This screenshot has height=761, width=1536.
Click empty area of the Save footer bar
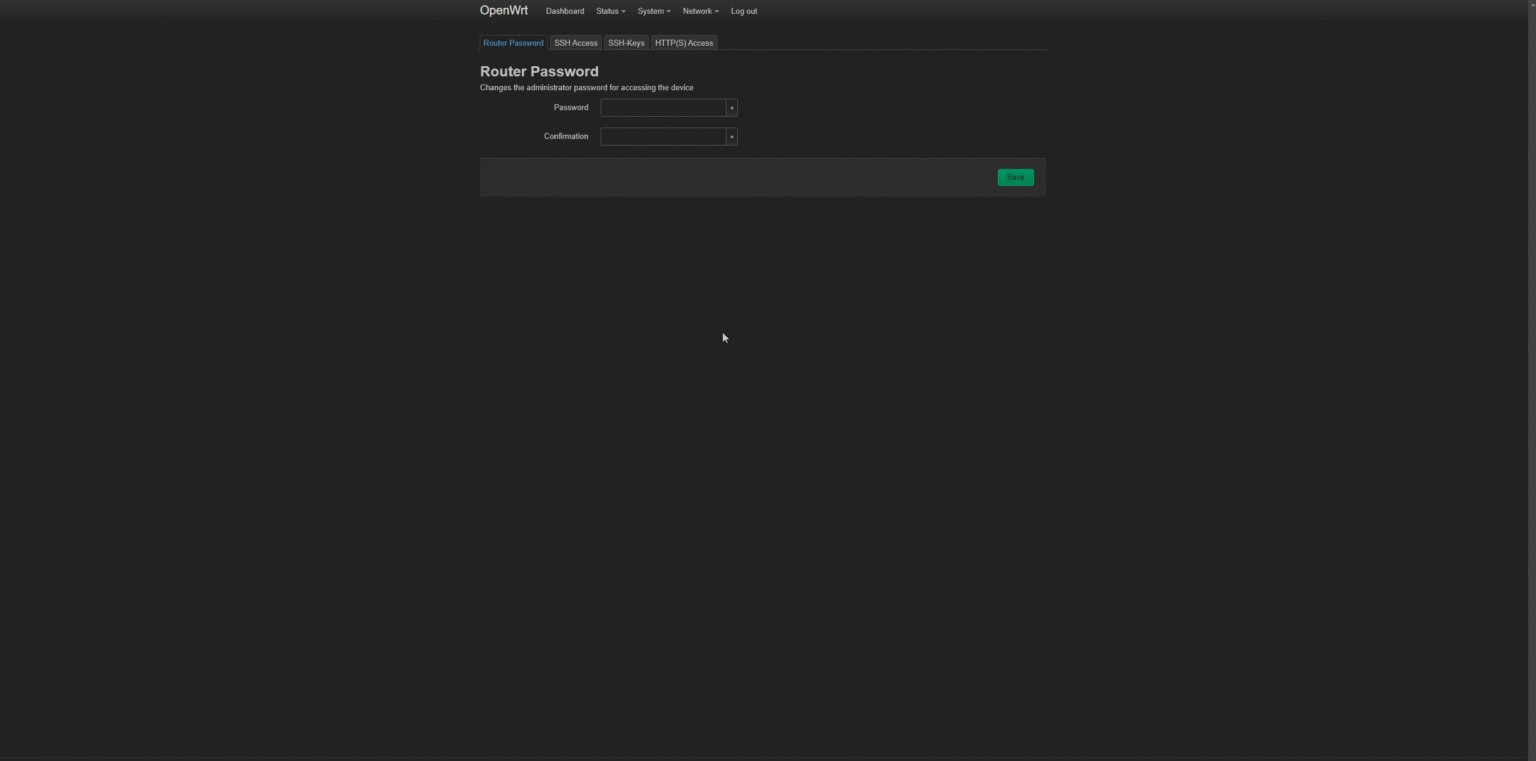point(730,178)
